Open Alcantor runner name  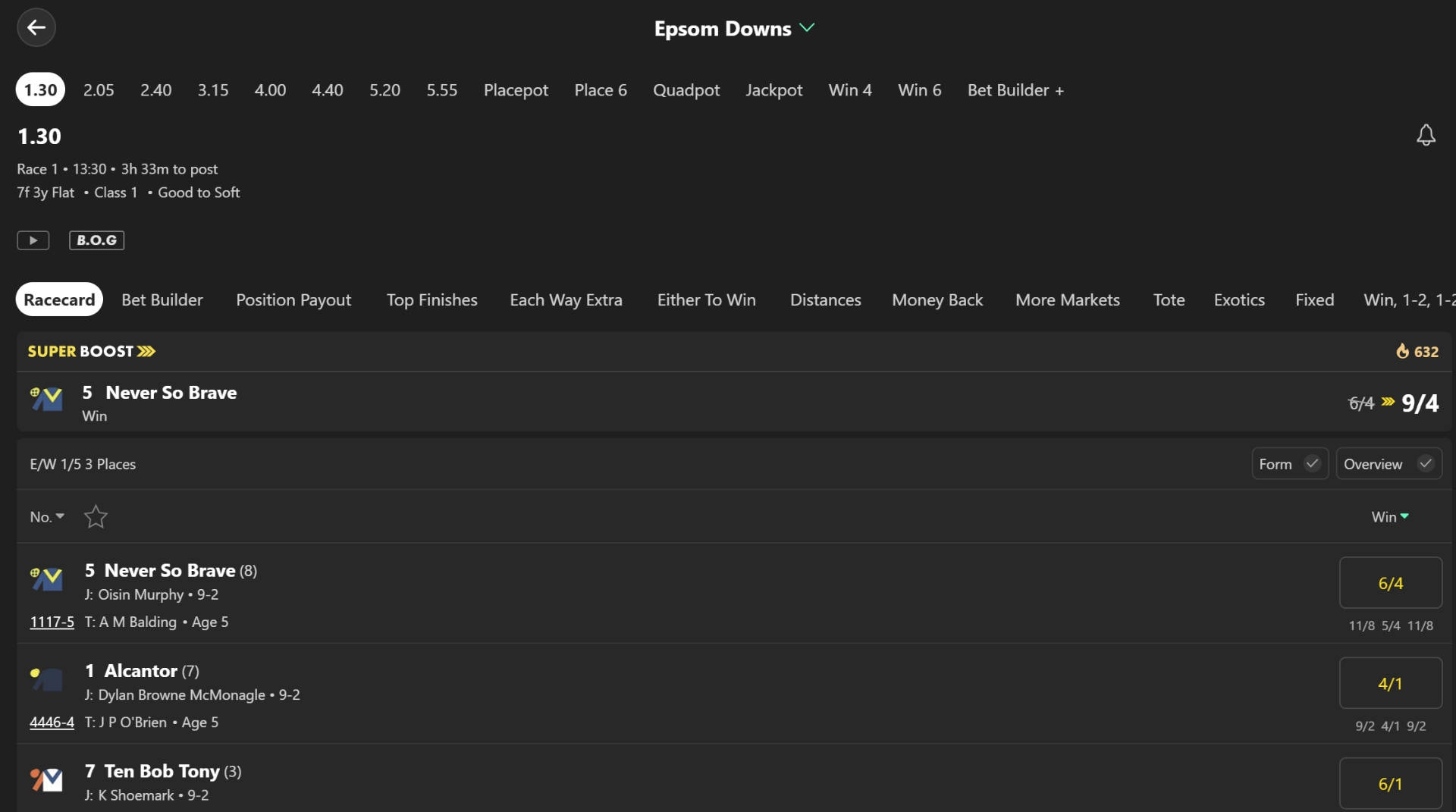click(x=140, y=671)
